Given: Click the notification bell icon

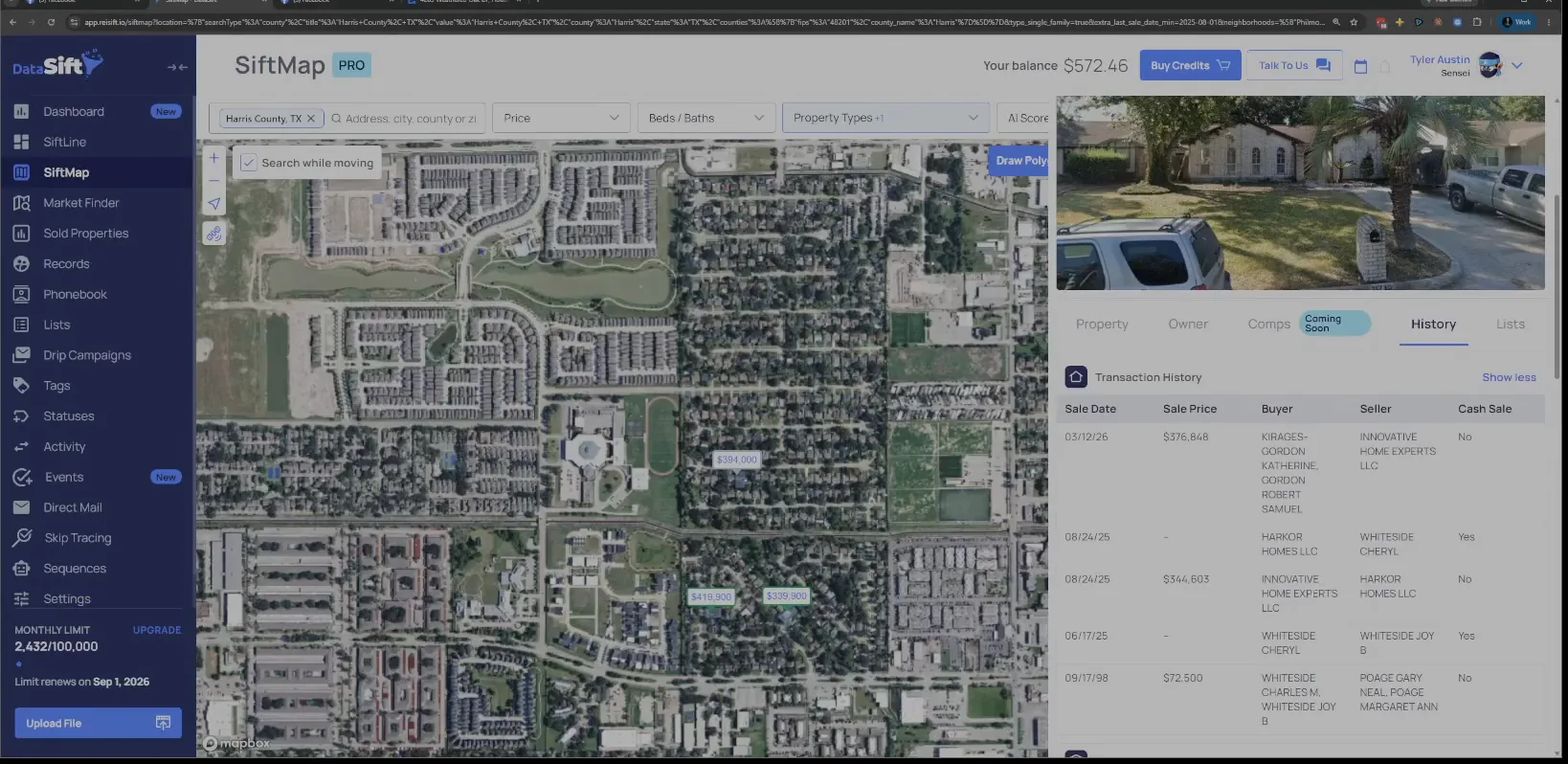Looking at the screenshot, I should [x=1385, y=66].
